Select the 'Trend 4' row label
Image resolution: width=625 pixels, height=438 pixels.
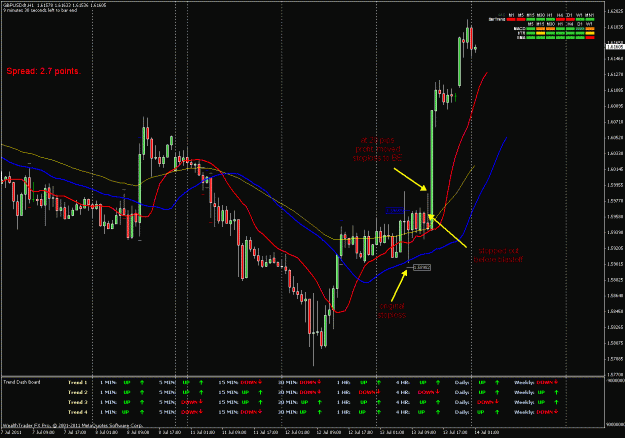point(78,412)
